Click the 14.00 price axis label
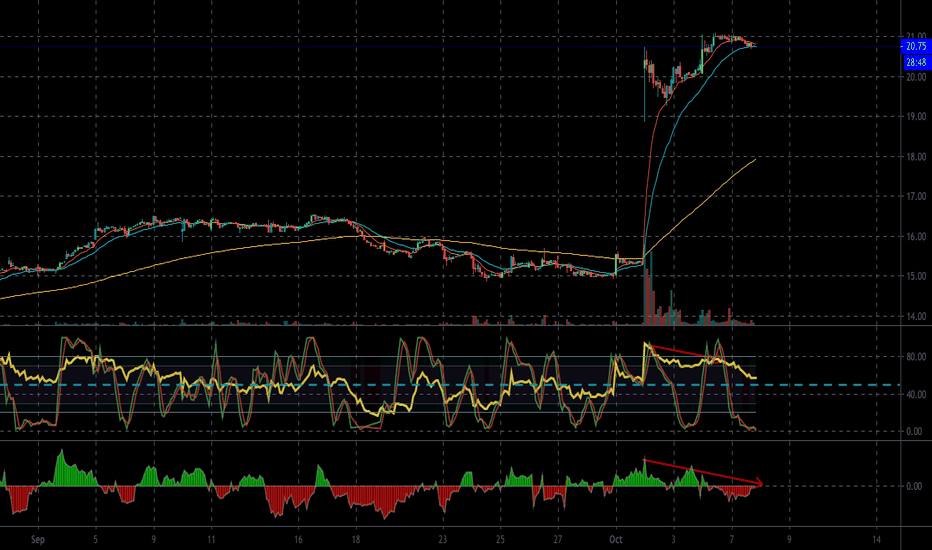The image size is (932, 550). [916, 316]
